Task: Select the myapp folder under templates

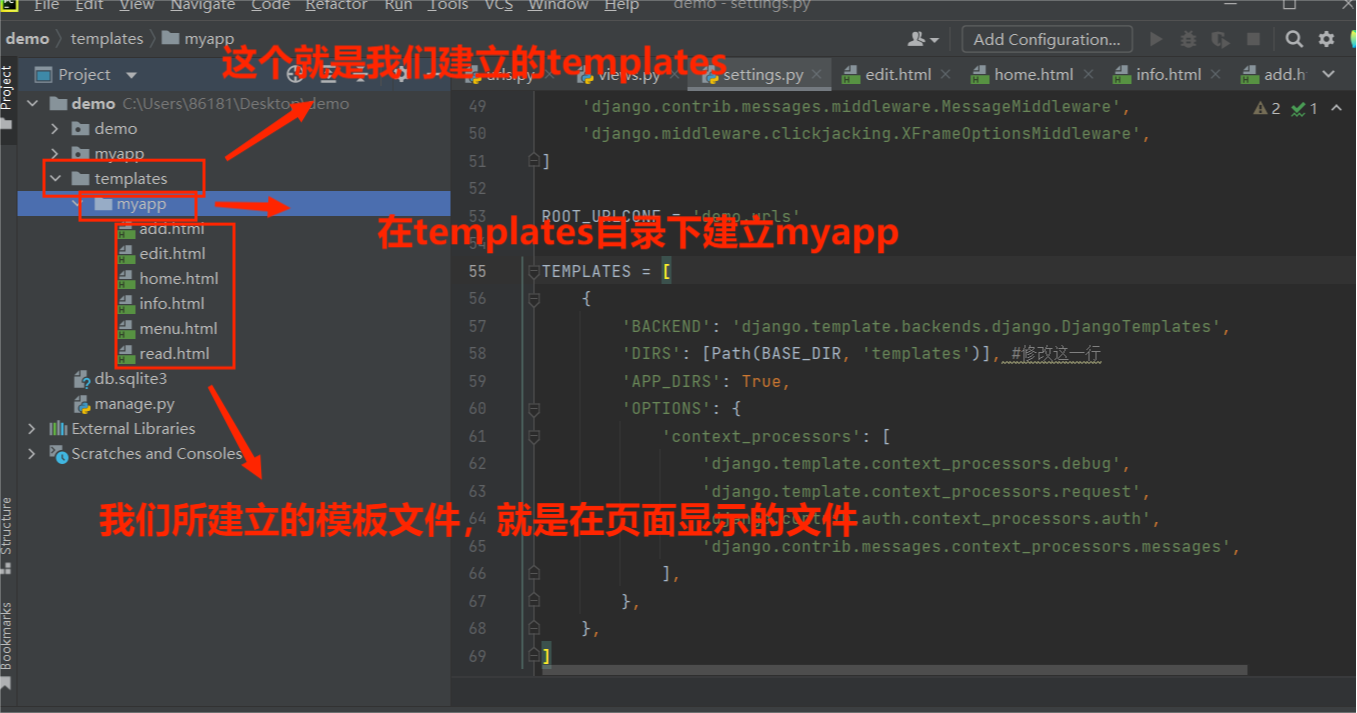Action: click(x=141, y=204)
